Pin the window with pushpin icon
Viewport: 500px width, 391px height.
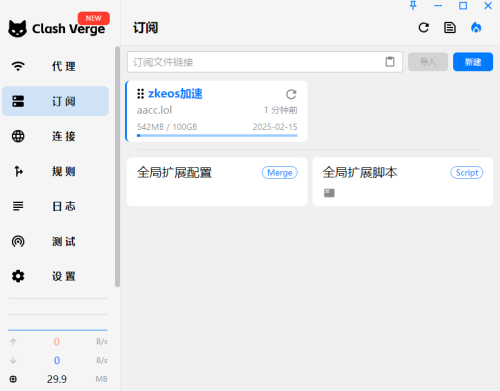point(413,6)
